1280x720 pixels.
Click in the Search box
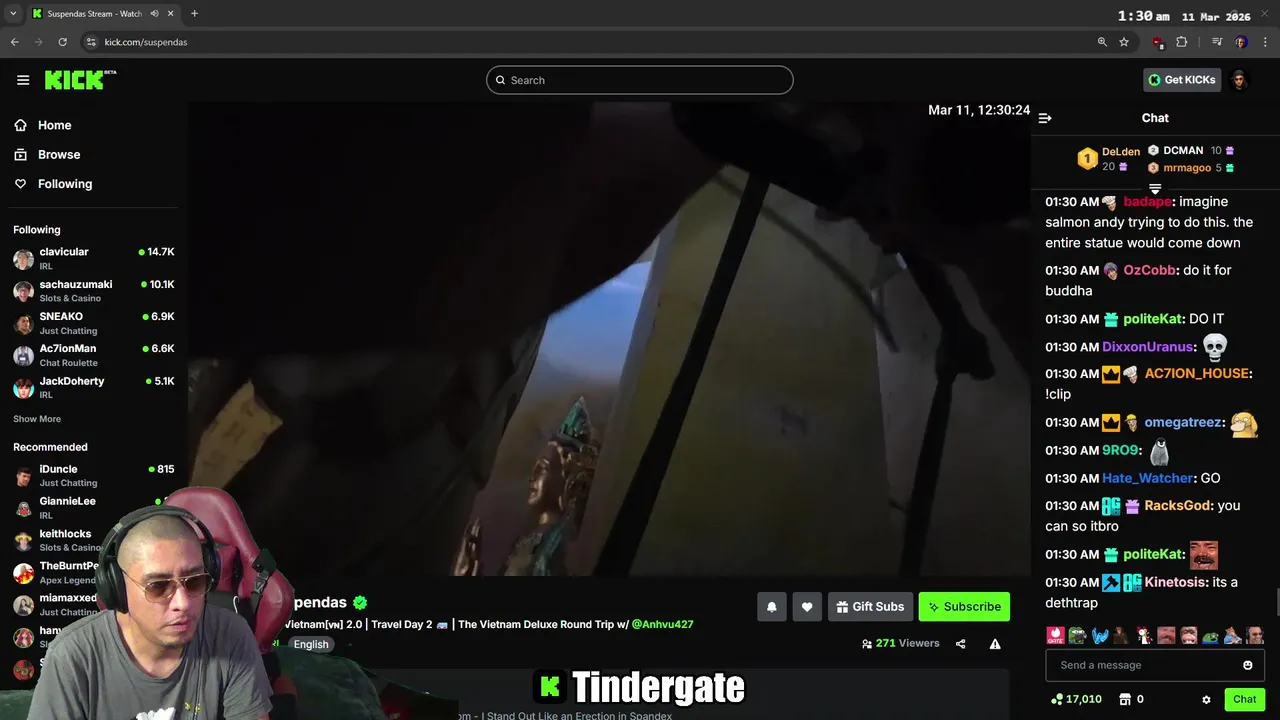click(640, 80)
